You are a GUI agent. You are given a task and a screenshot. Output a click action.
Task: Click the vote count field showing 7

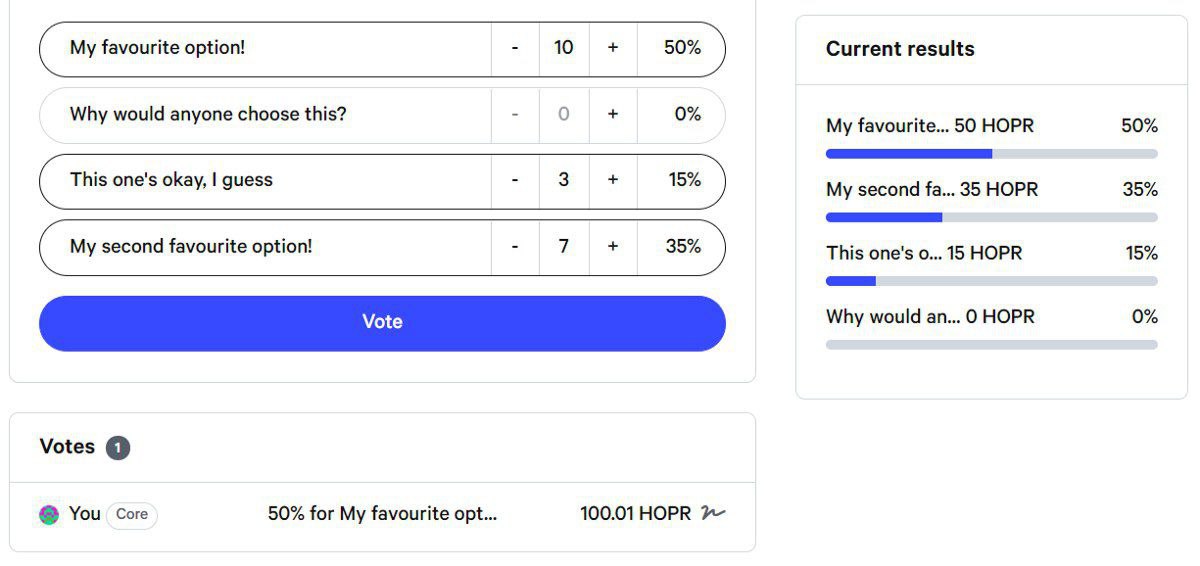point(564,246)
